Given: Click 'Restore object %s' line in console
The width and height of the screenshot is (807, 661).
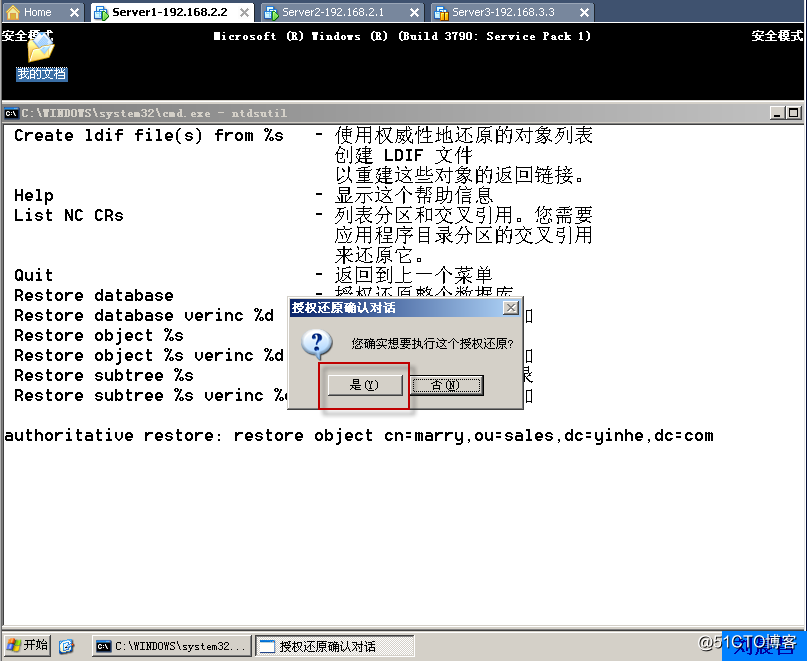Looking at the screenshot, I should (x=99, y=336).
